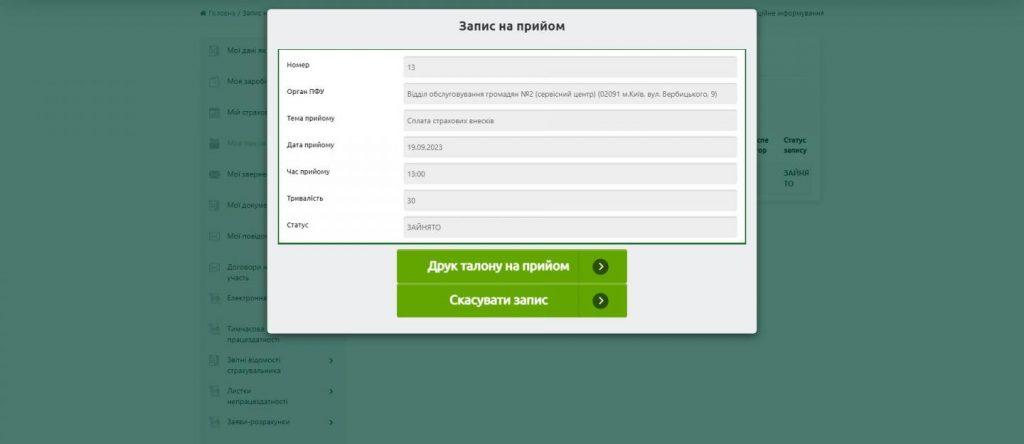This screenshot has width=1024, height=444.
Task: Click the icon beside "Мої дані" in sidebar
Action: point(214,51)
